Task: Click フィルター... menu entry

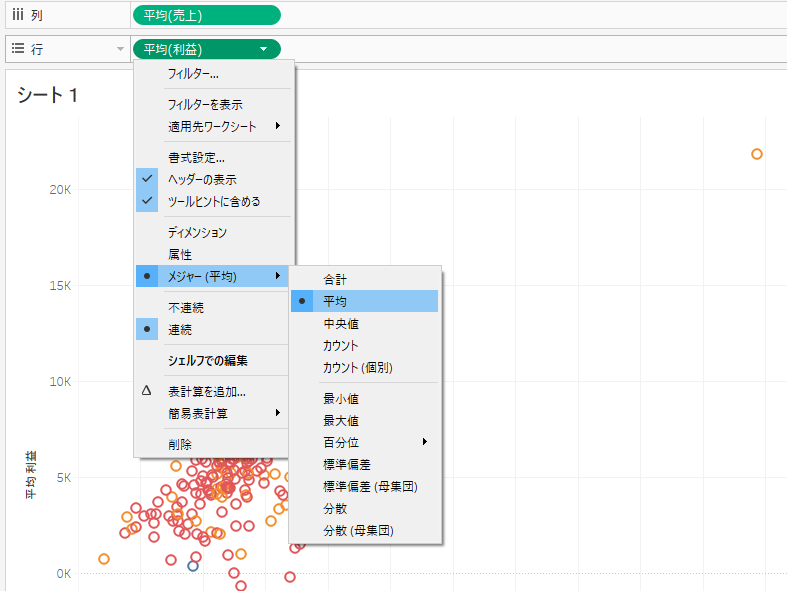Action: tap(193, 74)
